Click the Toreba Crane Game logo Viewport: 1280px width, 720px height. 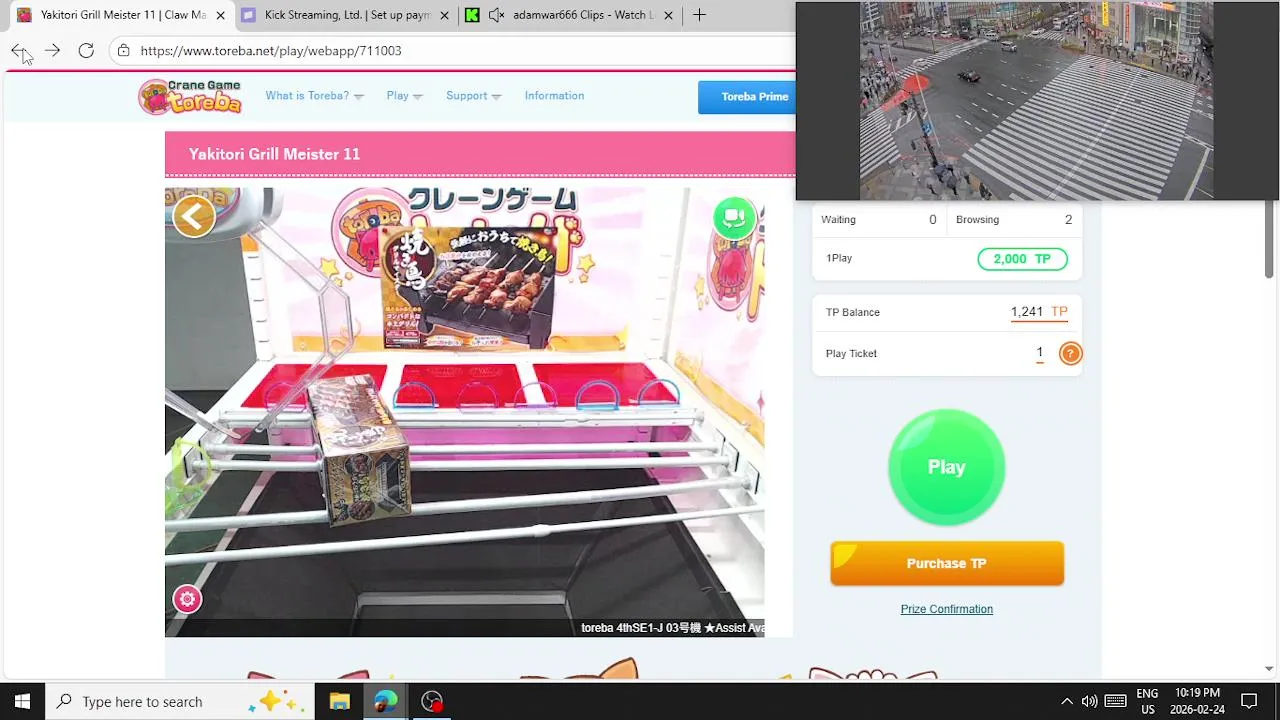click(x=190, y=96)
